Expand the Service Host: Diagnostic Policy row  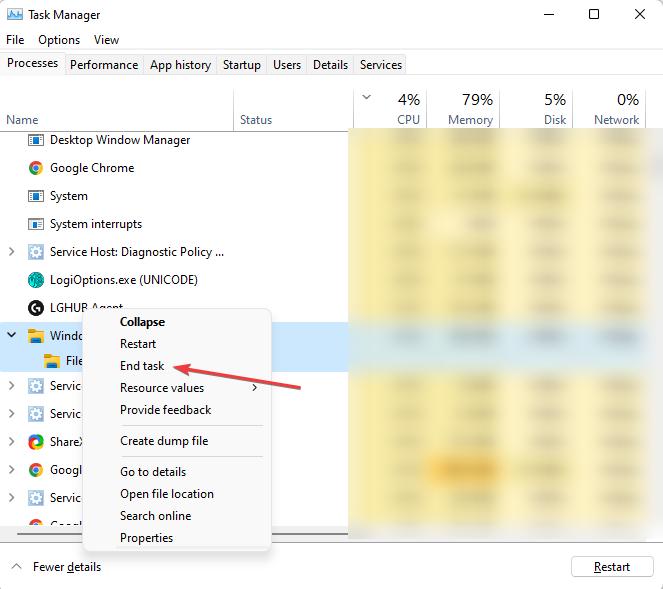tap(12, 252)
